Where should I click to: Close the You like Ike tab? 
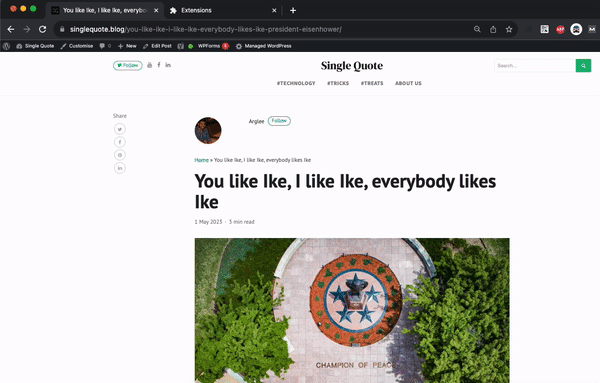point(156,10)
